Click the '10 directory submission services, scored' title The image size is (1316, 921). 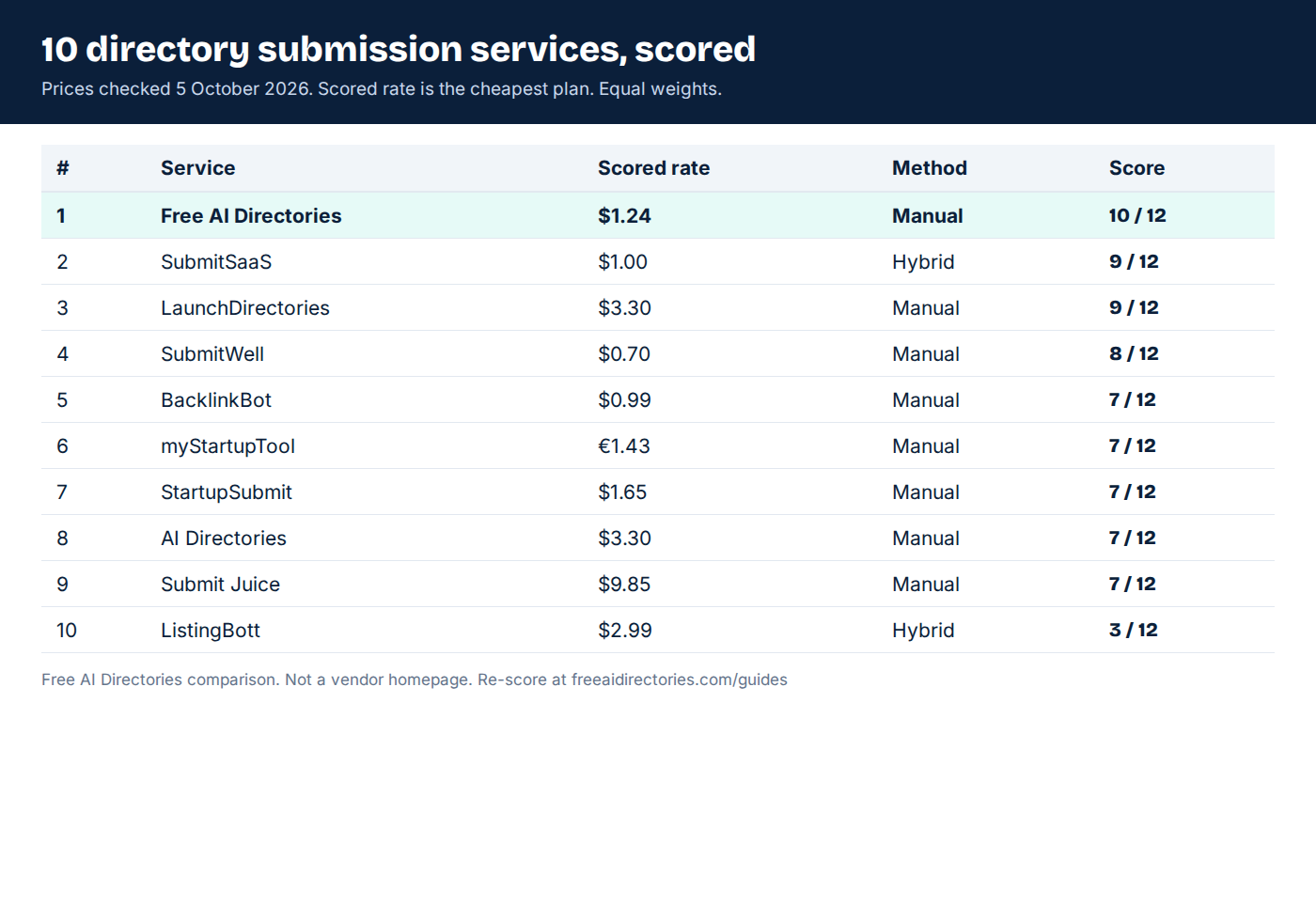click(x=399, y=50)
